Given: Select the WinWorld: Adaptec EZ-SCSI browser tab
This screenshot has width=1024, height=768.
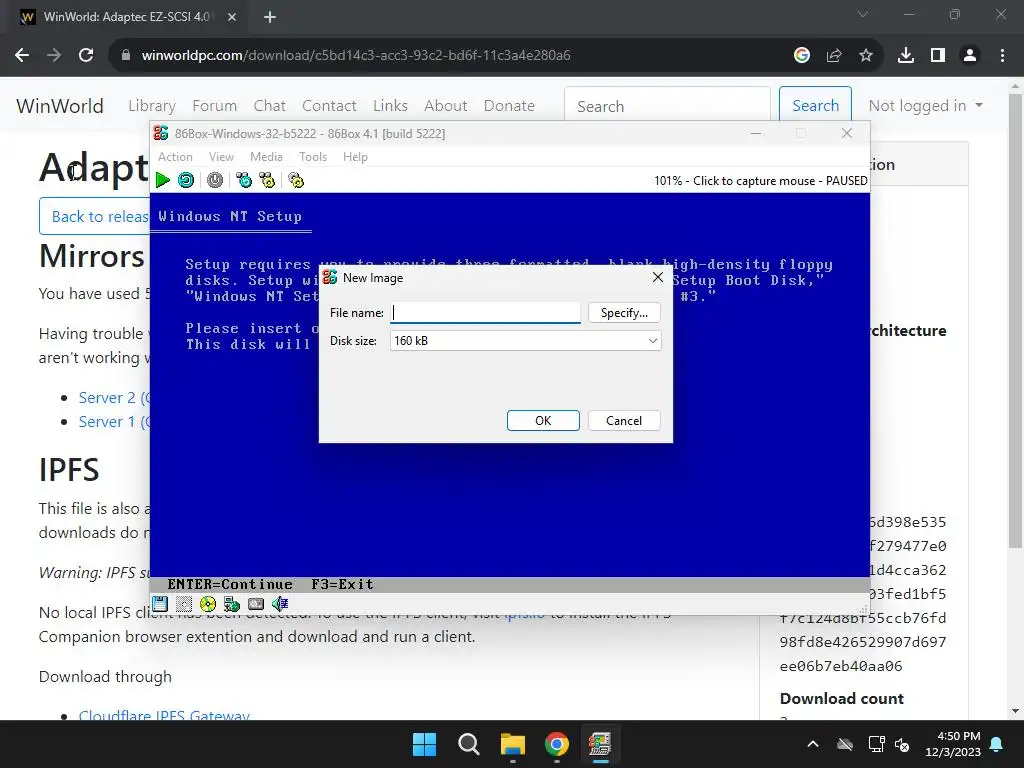Looking at the screenshot, I should pos(128,17).
